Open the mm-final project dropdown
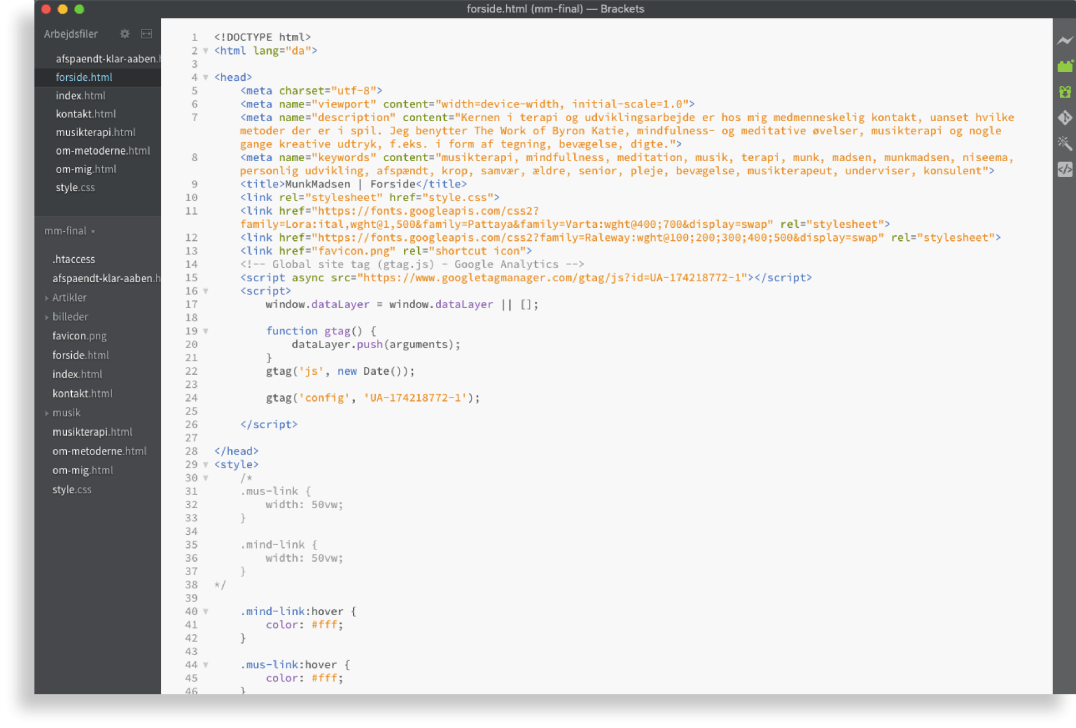Image resolution: width=1076 pixels, height=728 pixels. pyautogui.click(x=69, y=231)
